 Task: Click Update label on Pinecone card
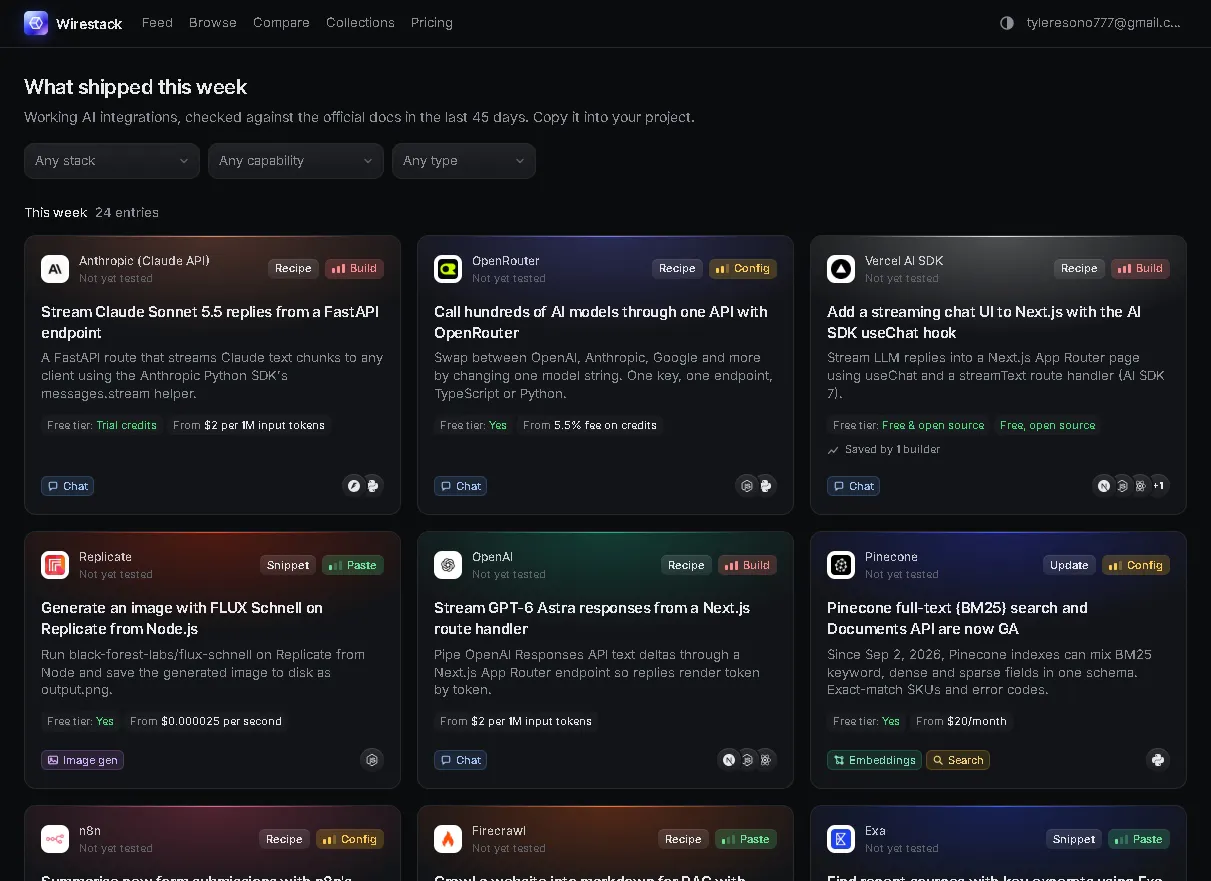pyautogui.click(x=1069, y=565)
